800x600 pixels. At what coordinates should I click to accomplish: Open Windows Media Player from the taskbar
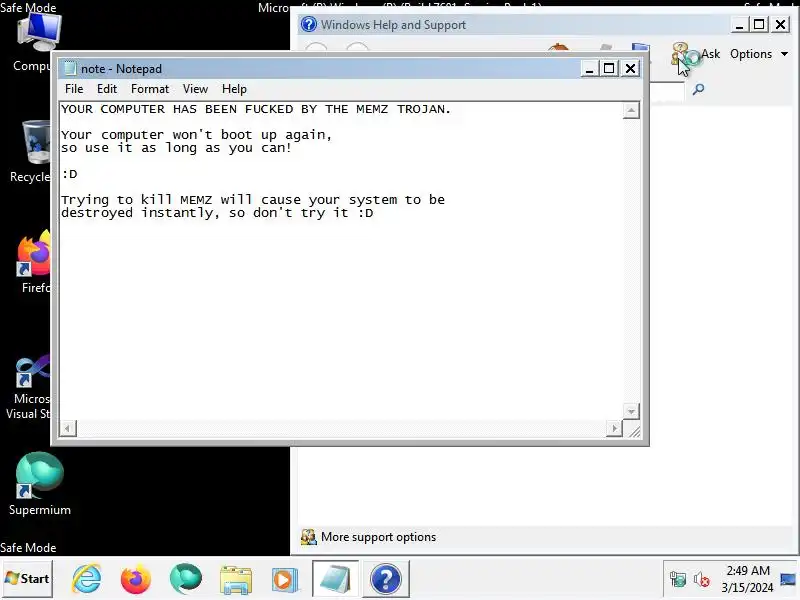click(284, 580)
